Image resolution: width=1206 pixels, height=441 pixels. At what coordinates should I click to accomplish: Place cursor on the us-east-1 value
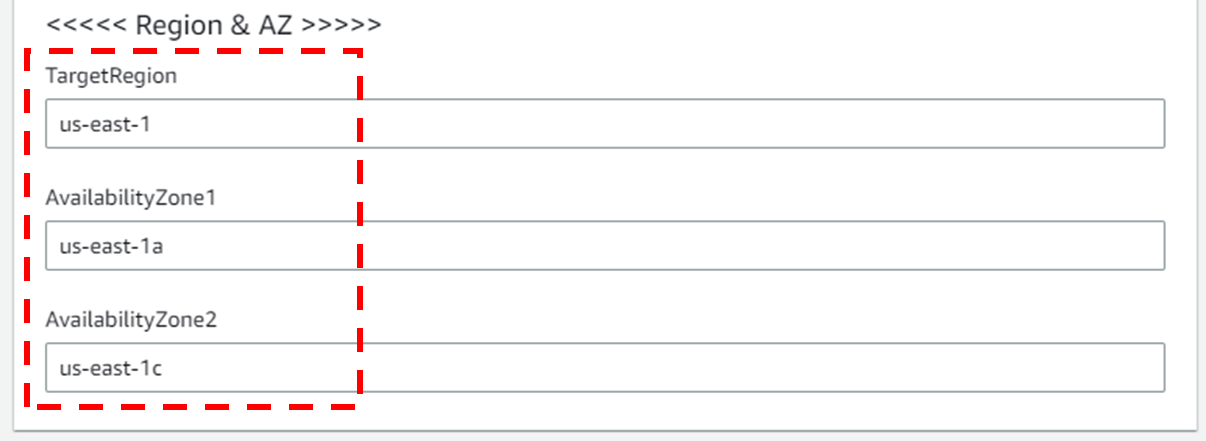(104, 125)
